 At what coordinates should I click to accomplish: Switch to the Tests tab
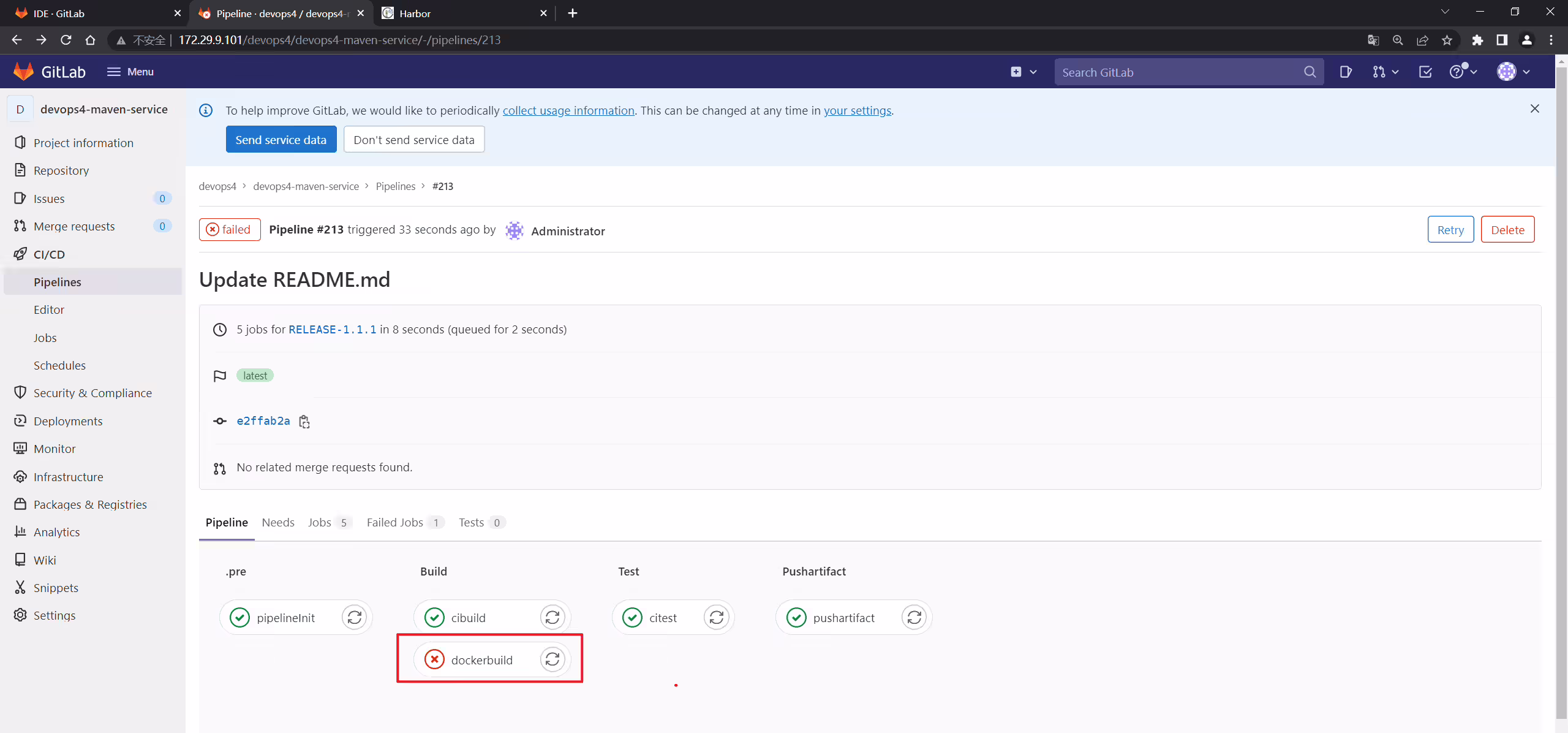[x=481, y=522]
